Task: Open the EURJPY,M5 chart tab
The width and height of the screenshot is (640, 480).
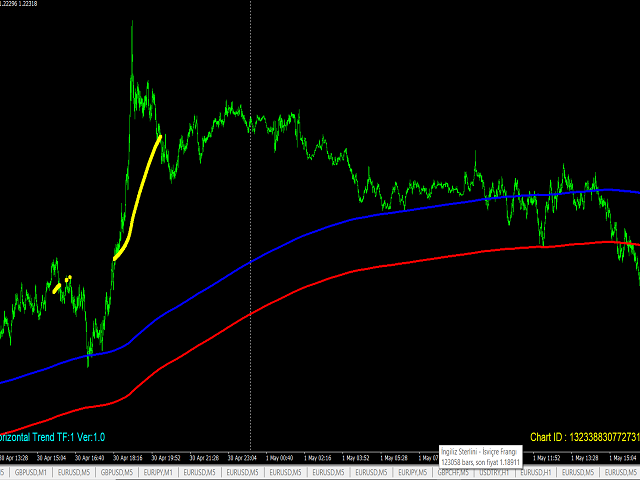Action: point(413,473)
